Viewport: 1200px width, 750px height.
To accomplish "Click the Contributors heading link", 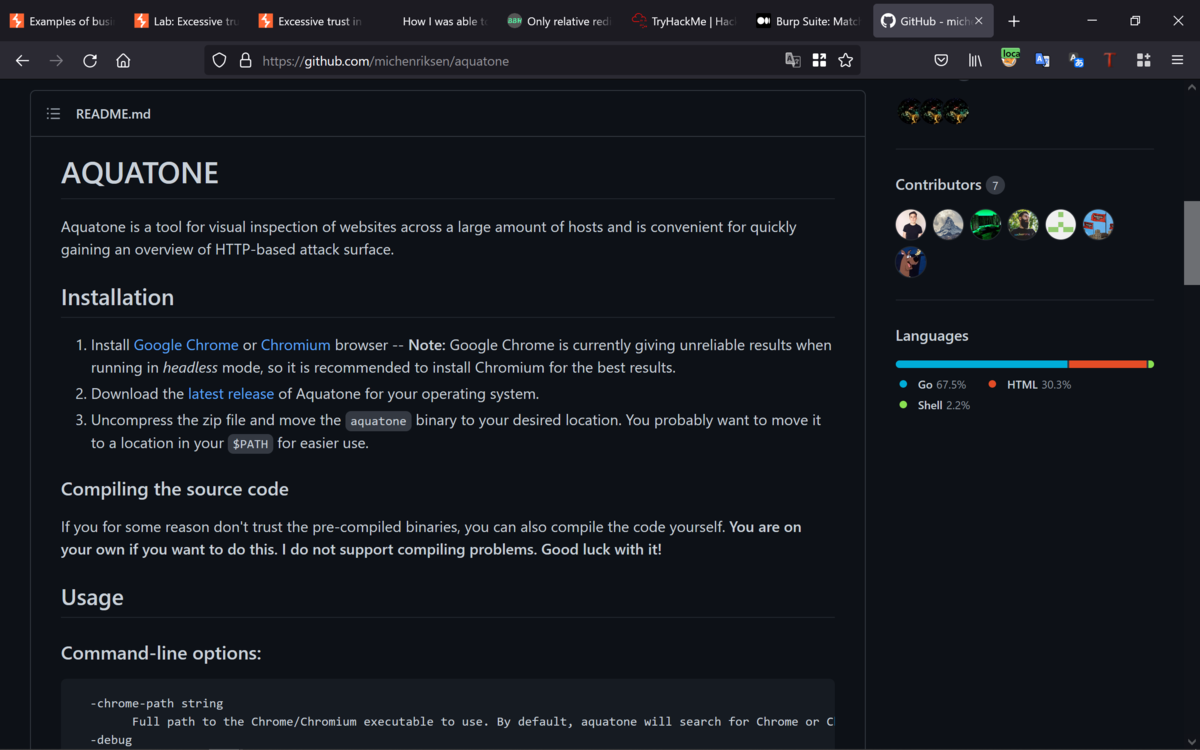I will [x=938, y=185].
